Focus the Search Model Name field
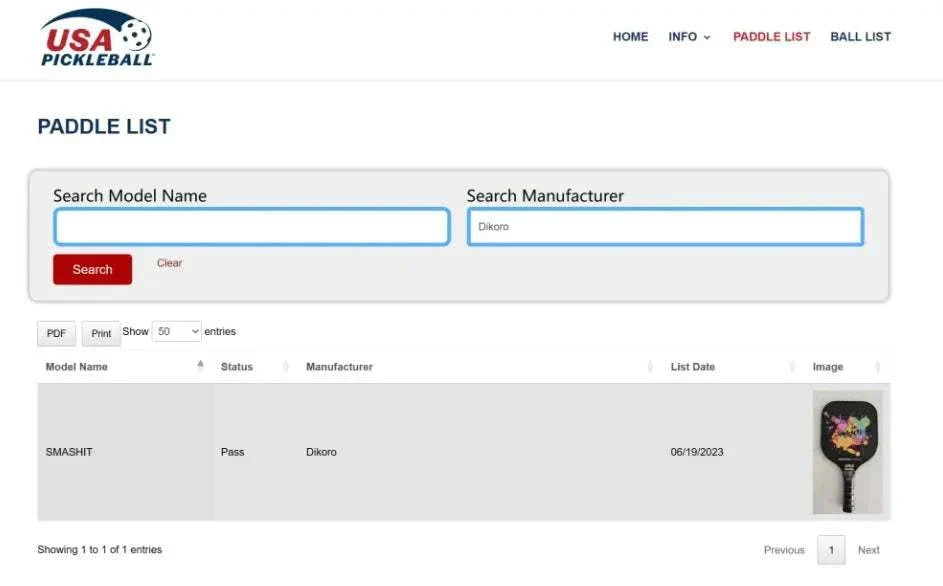The height and width of the screenshot is (586, 943). point(252,227)
